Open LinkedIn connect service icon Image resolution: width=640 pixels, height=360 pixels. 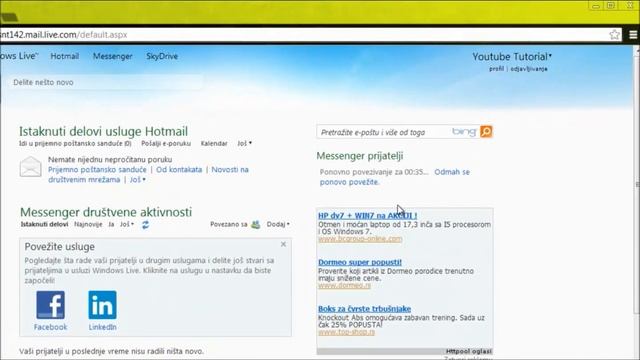[102, 304]
